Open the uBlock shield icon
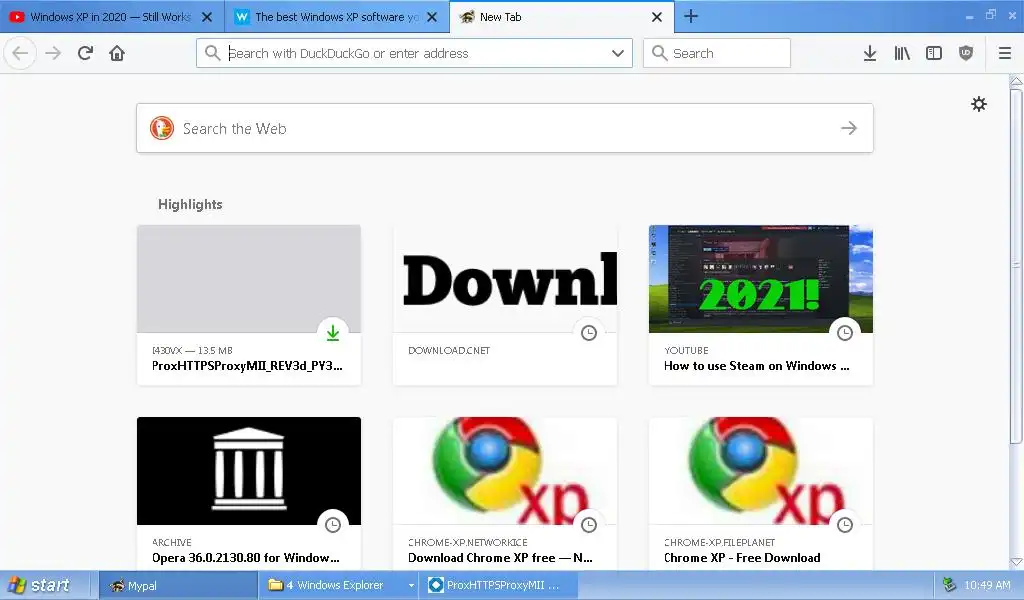 pos(966,53)
